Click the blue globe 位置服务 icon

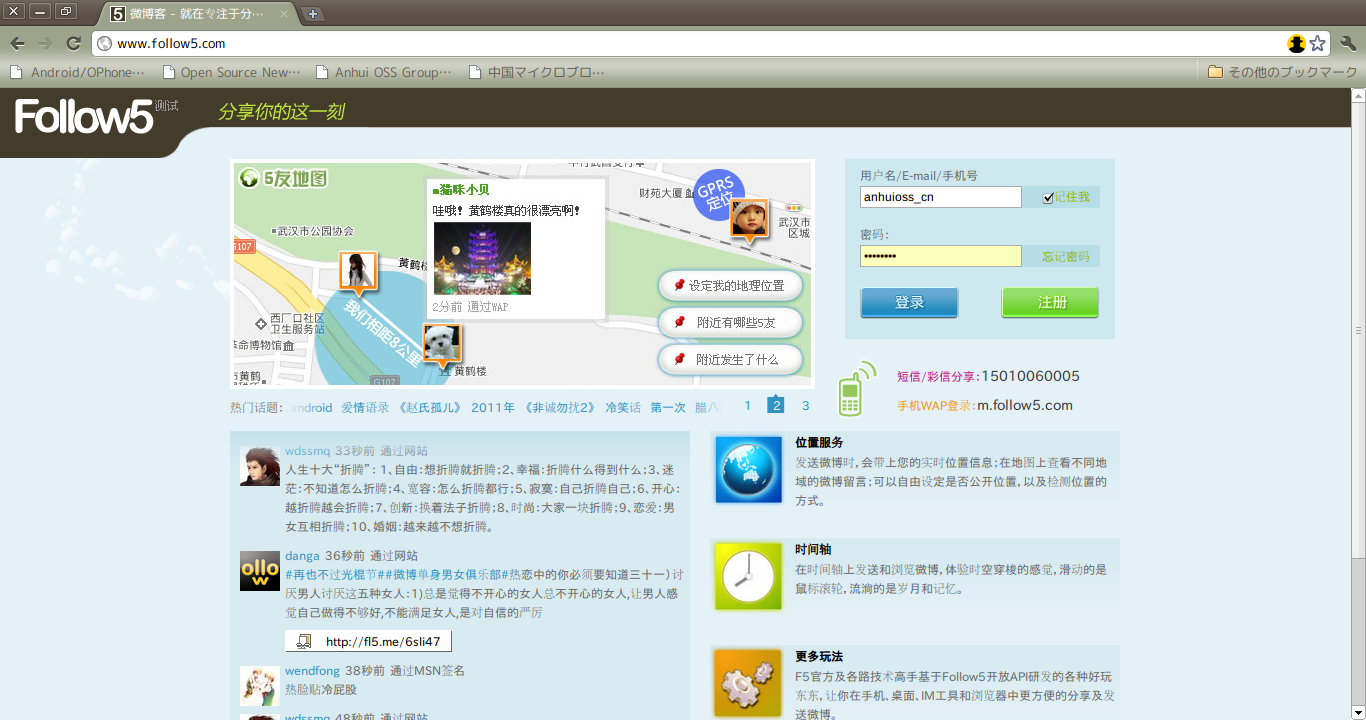pos(748,469)
